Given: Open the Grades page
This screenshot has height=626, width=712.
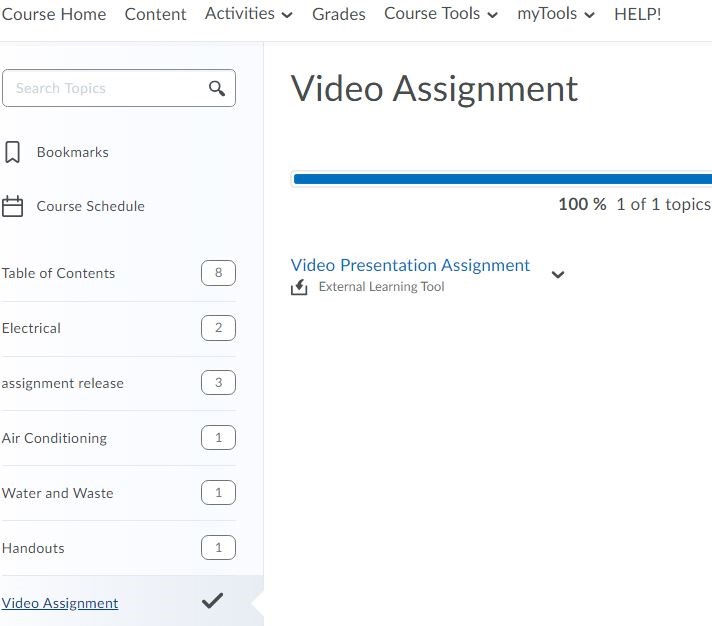Looking at the screenshot, I should point(338,14).
